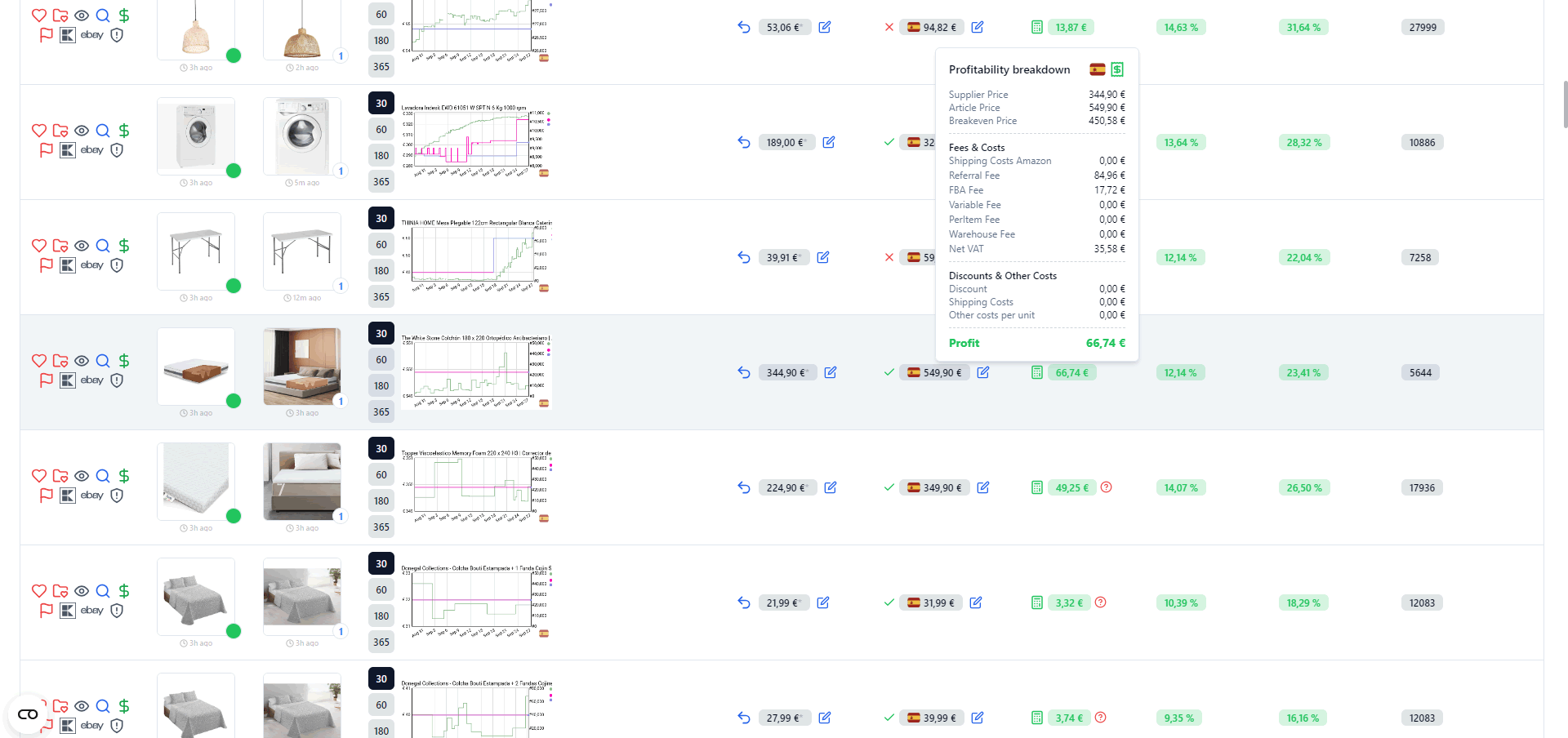
Task: Open ebay icon on the washing machine row
Action: click(92, 150)
